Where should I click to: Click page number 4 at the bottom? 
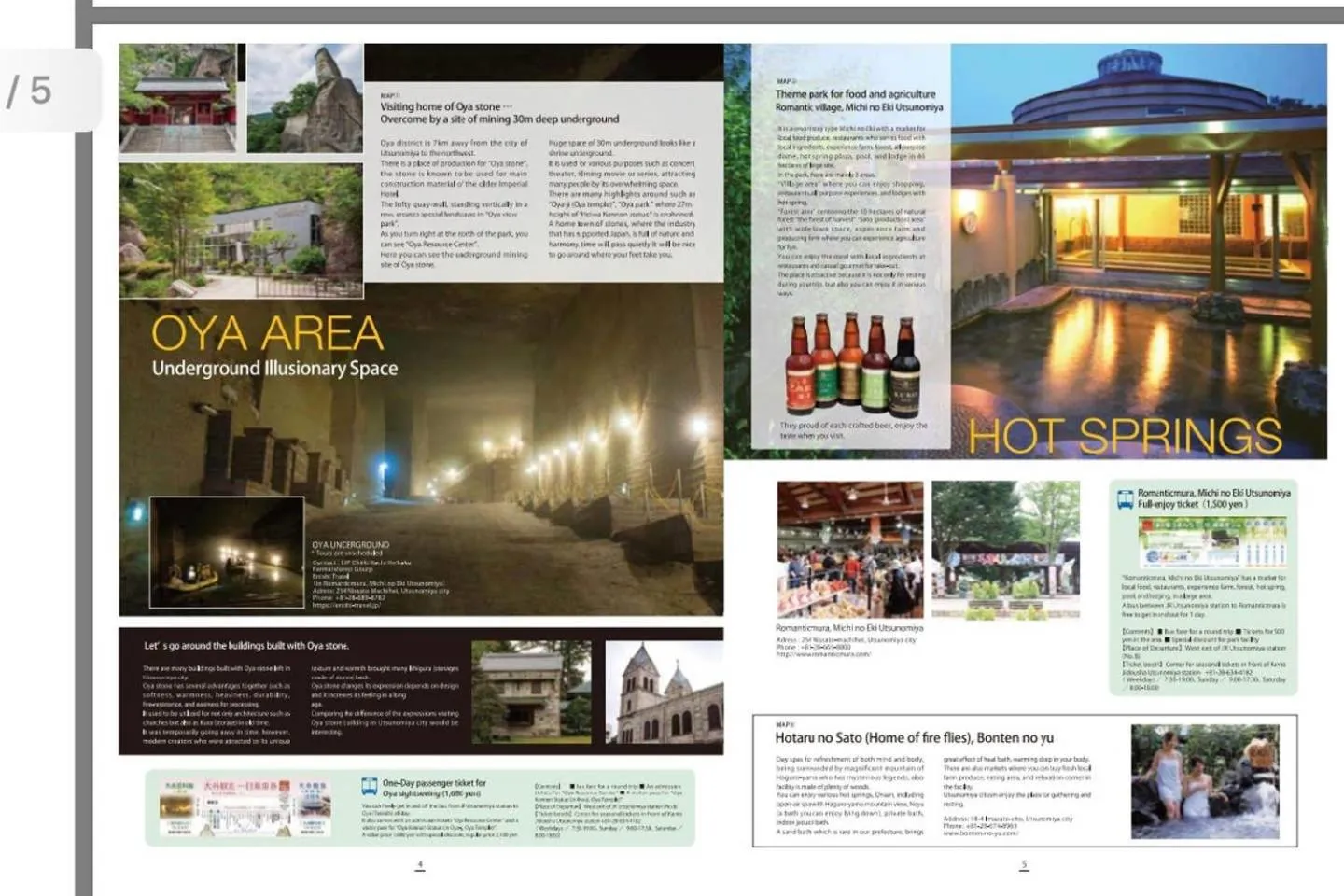click(420, 864)
